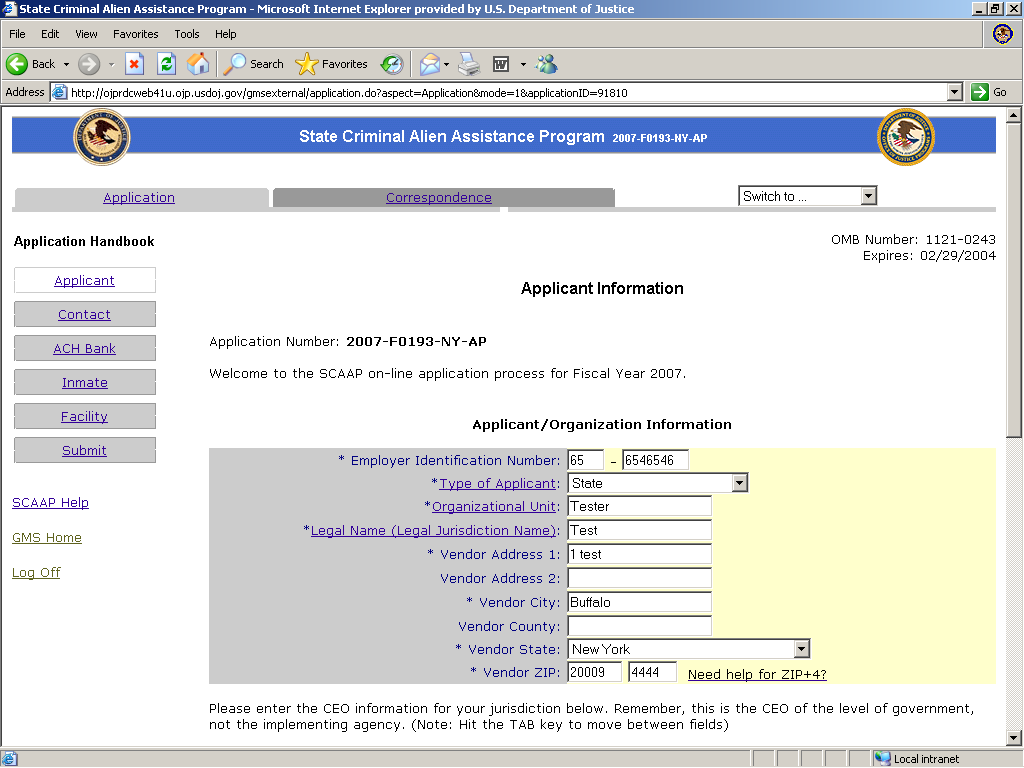The height and width of the screenshot is (768, 1024).
Task: Click the ACH Bank sidebar button
Action: point(85,349)
